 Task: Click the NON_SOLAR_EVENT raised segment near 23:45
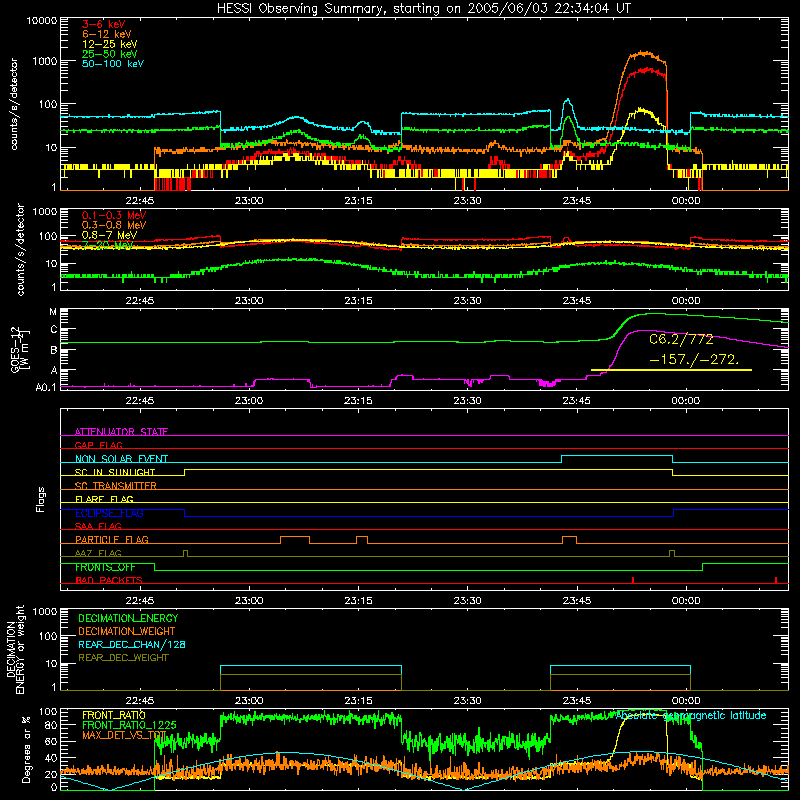tap(617, 456)
